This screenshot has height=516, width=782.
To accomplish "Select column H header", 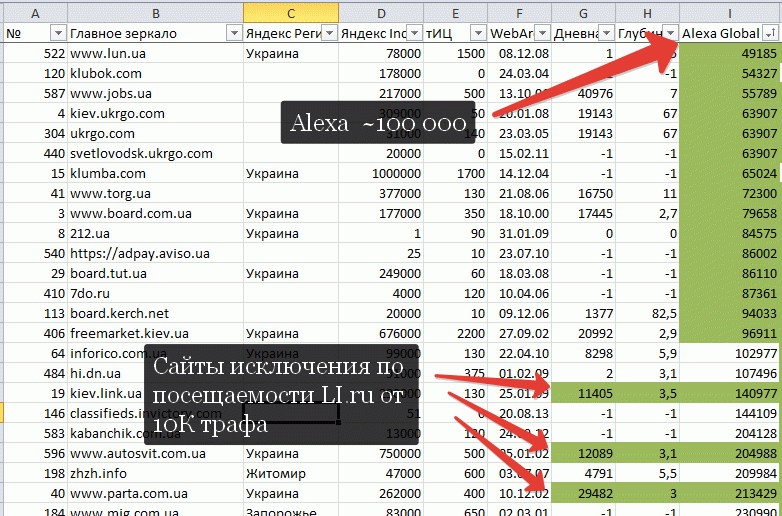I will click(x=647, y=13).
